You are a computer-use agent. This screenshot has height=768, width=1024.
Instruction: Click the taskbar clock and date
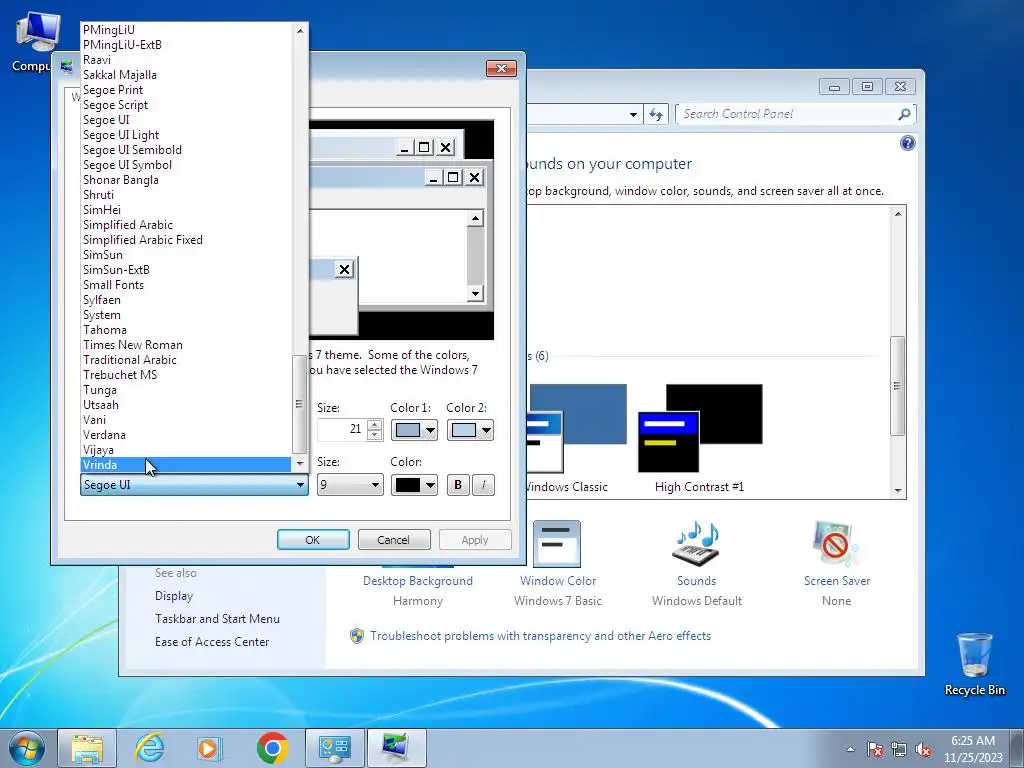(x=973, y=749)
